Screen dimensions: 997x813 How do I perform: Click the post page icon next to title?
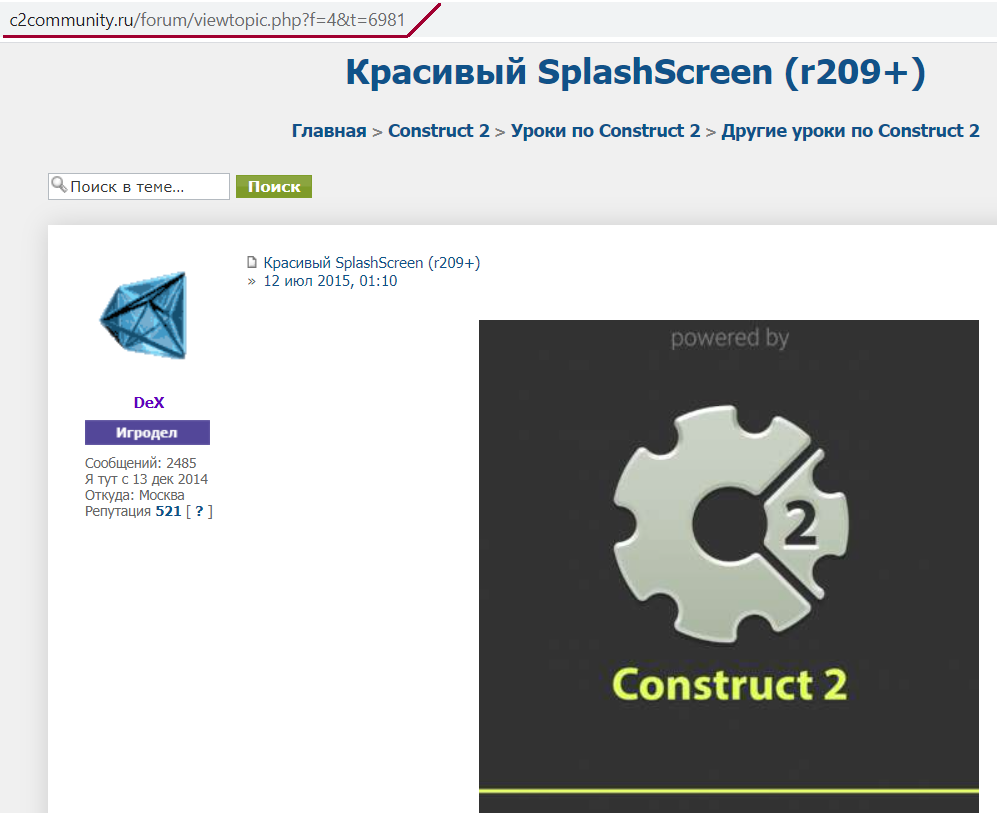(252, 262)
